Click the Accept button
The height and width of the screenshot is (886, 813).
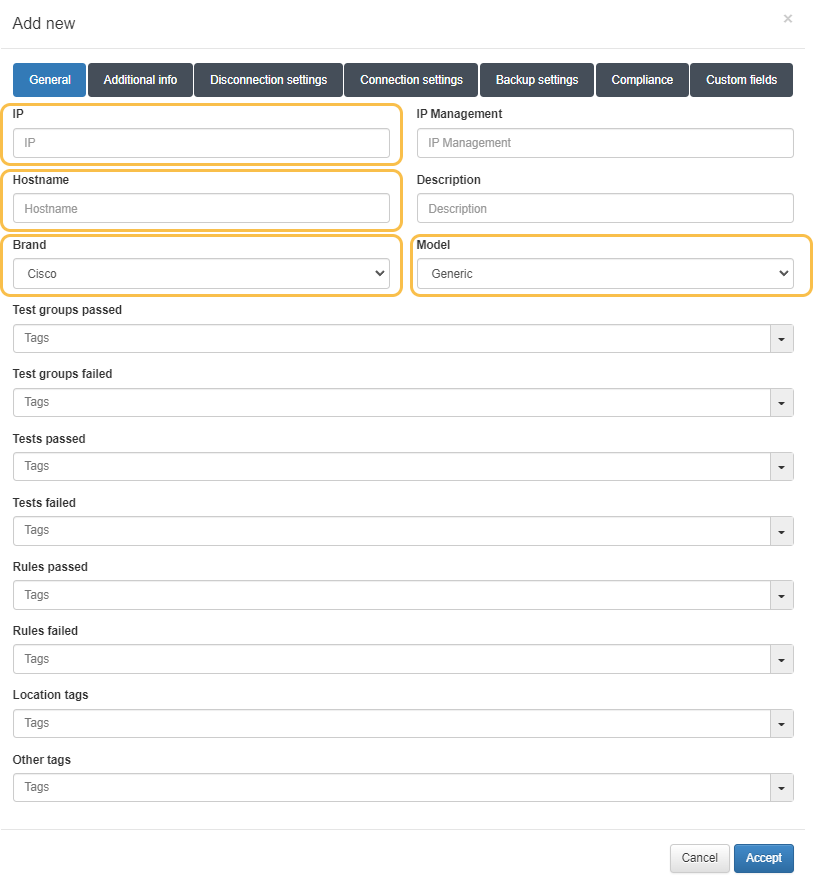763,858
